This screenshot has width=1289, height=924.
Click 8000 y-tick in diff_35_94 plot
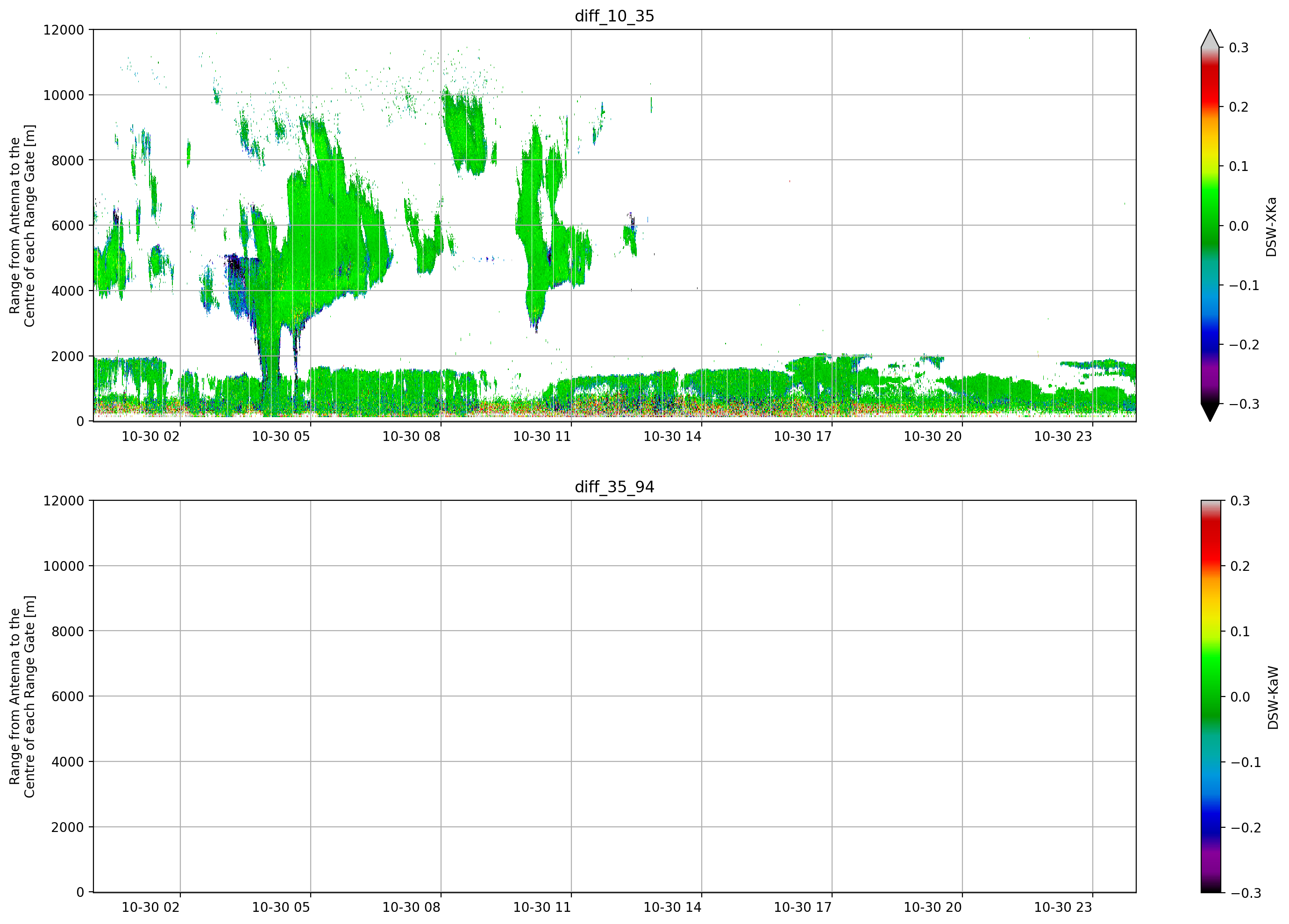68,632
